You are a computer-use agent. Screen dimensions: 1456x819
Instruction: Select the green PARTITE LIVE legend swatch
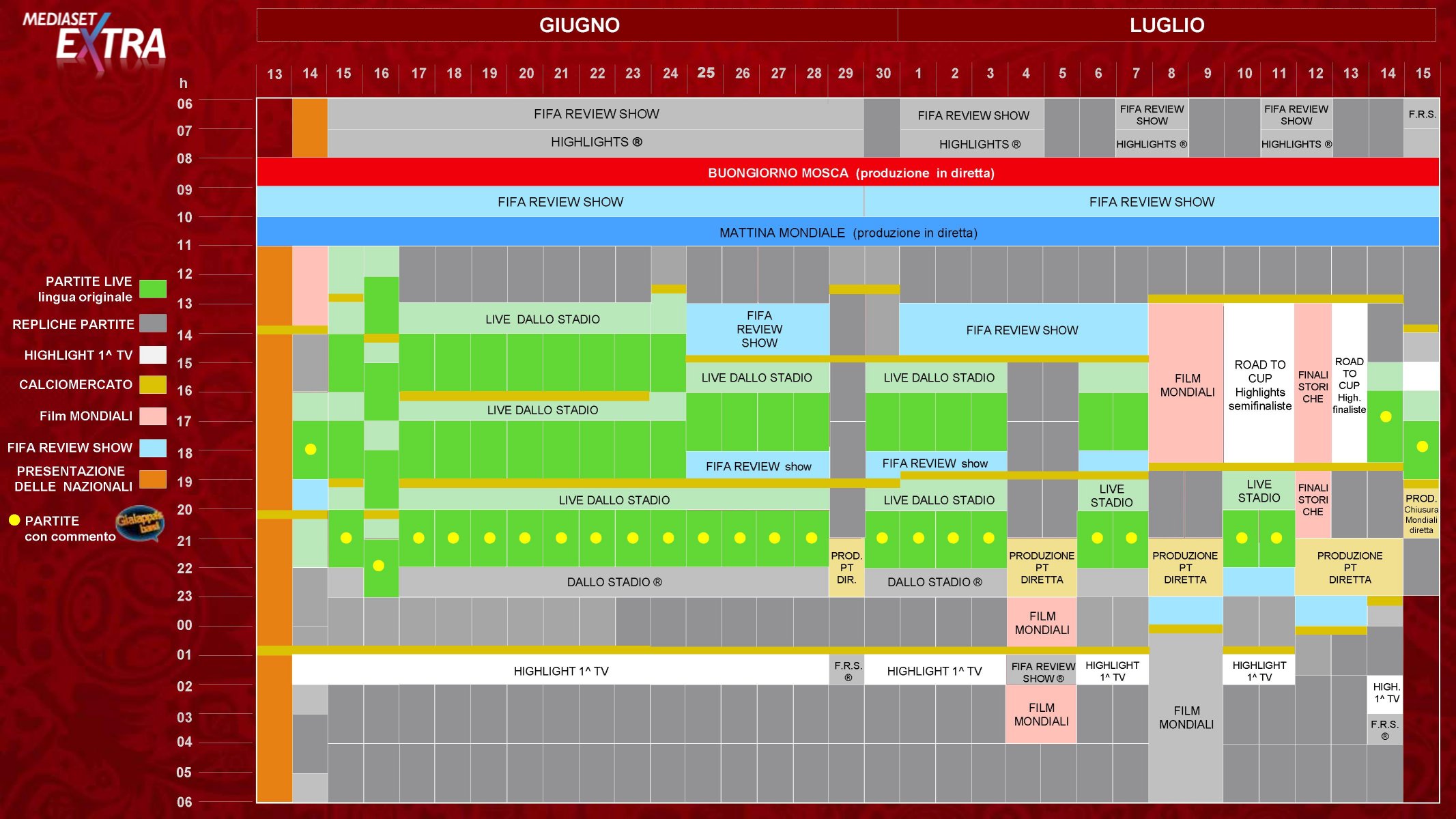(153, 289)
